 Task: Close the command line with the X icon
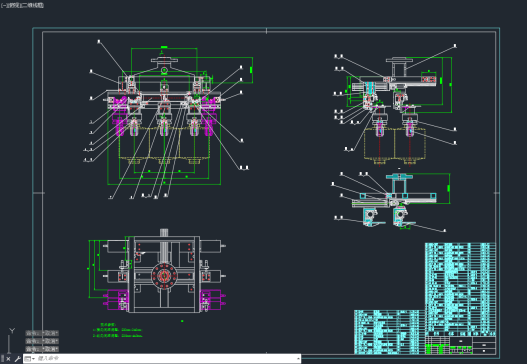pos(8,359)
